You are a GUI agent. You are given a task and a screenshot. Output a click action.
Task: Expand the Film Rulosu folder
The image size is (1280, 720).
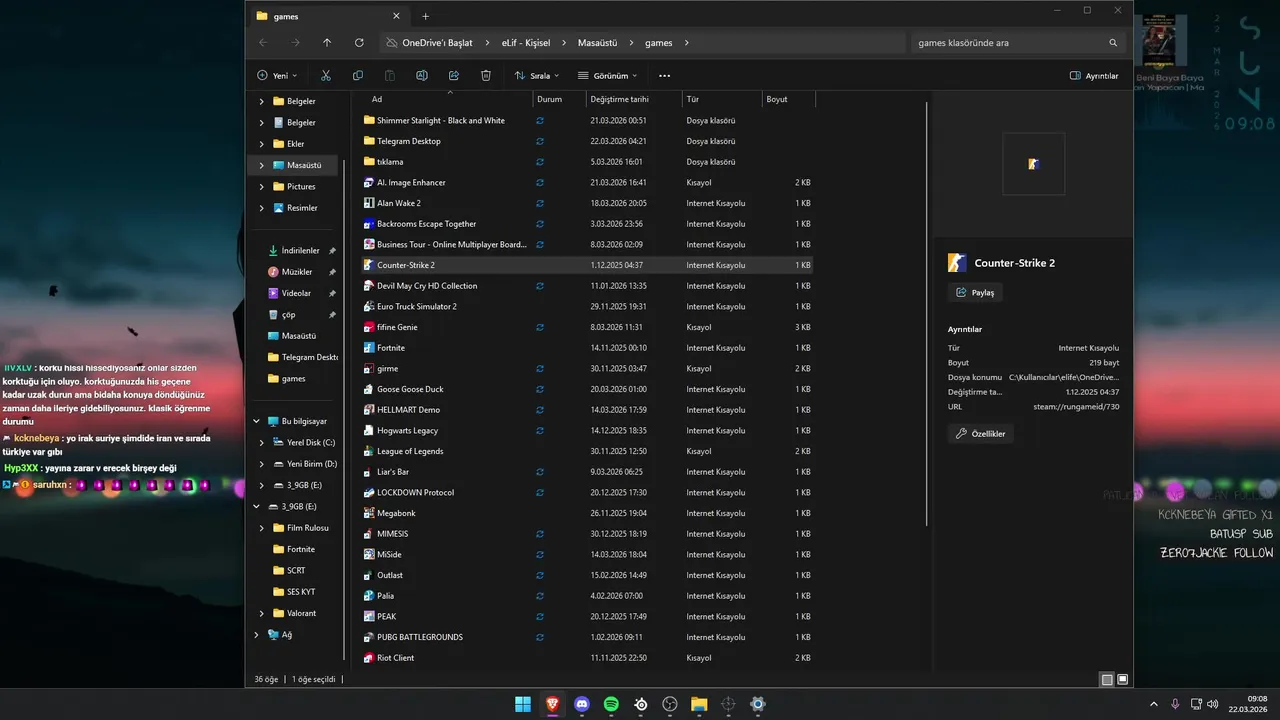tap(262, 528)
